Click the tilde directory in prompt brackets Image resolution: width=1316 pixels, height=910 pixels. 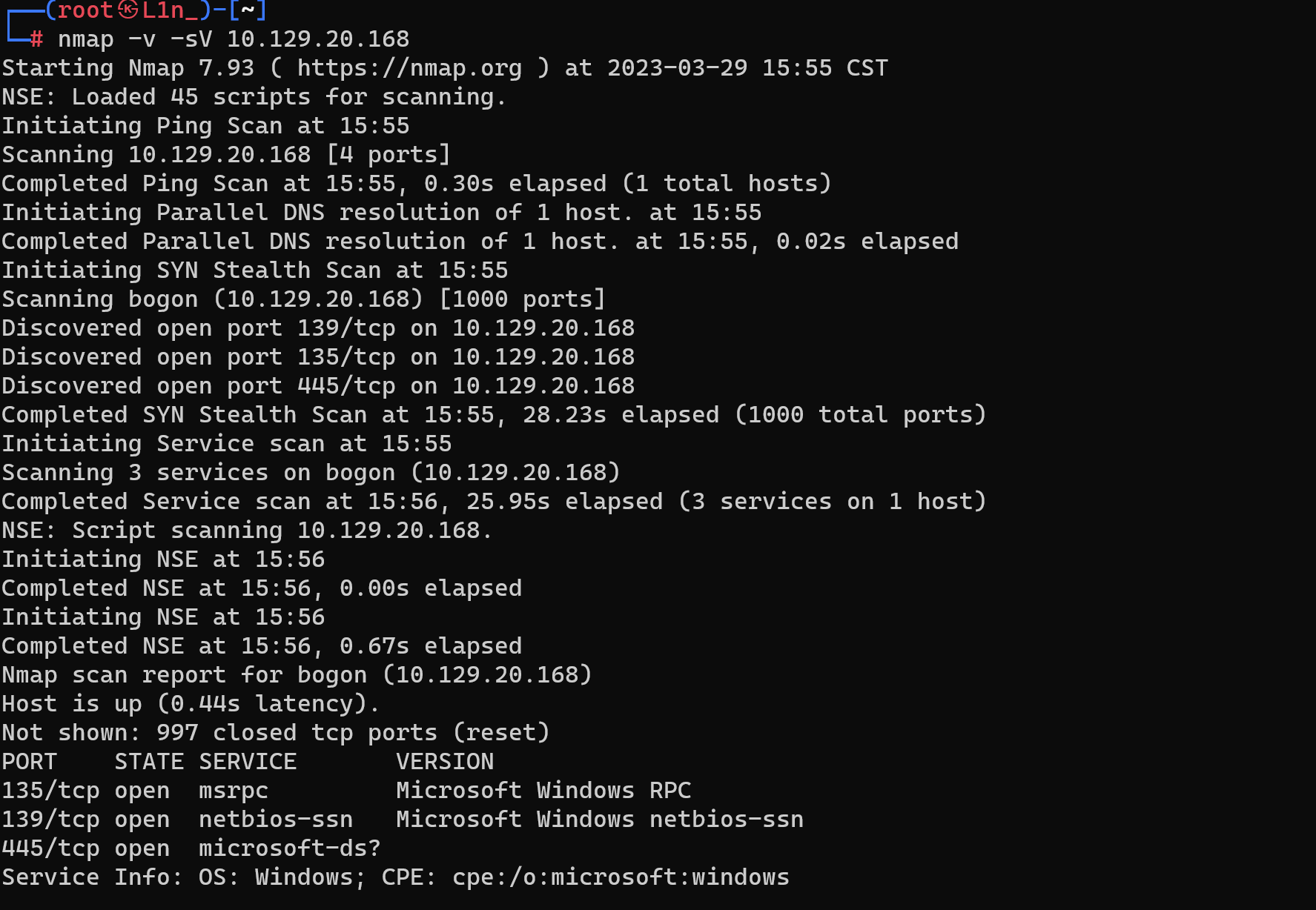click(248, 10)
